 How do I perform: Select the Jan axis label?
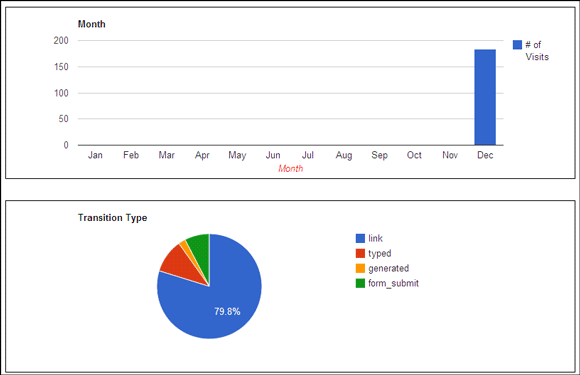95,155
